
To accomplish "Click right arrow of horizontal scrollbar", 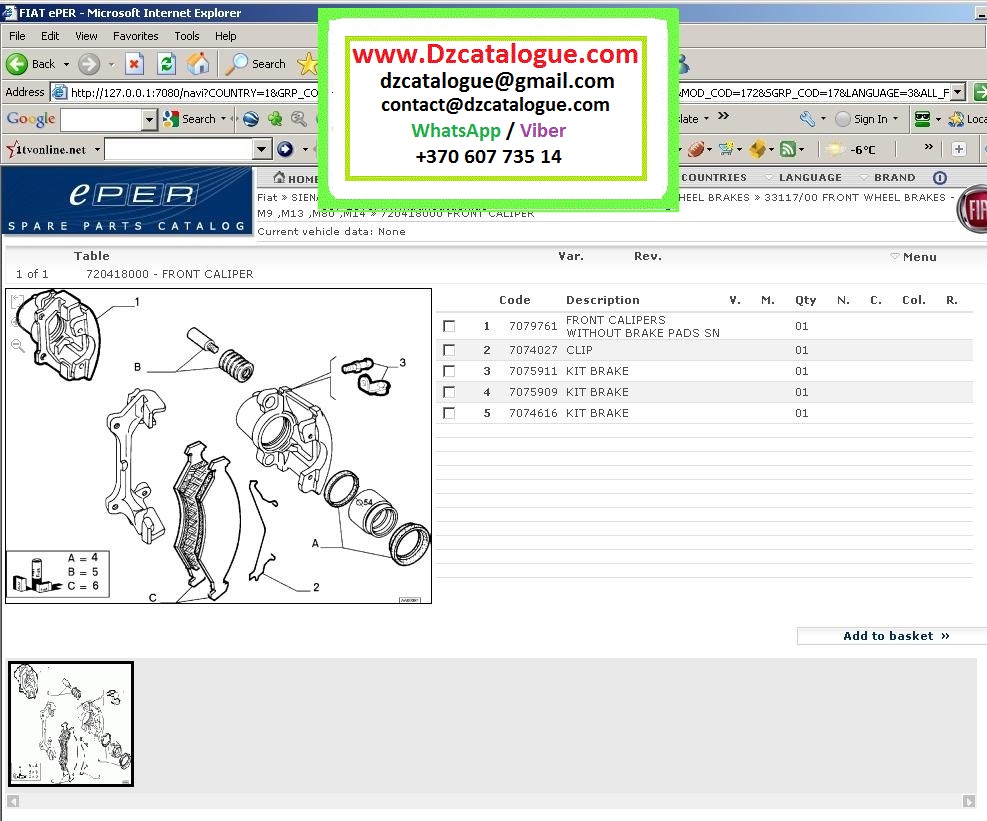I will point(969,801).
